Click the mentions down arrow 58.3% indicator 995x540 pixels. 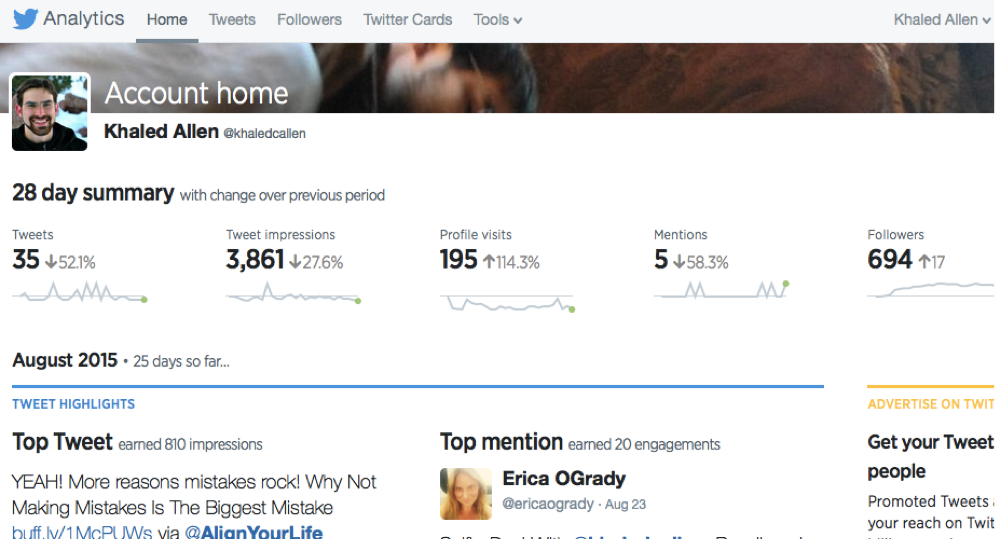pos(701,262)
